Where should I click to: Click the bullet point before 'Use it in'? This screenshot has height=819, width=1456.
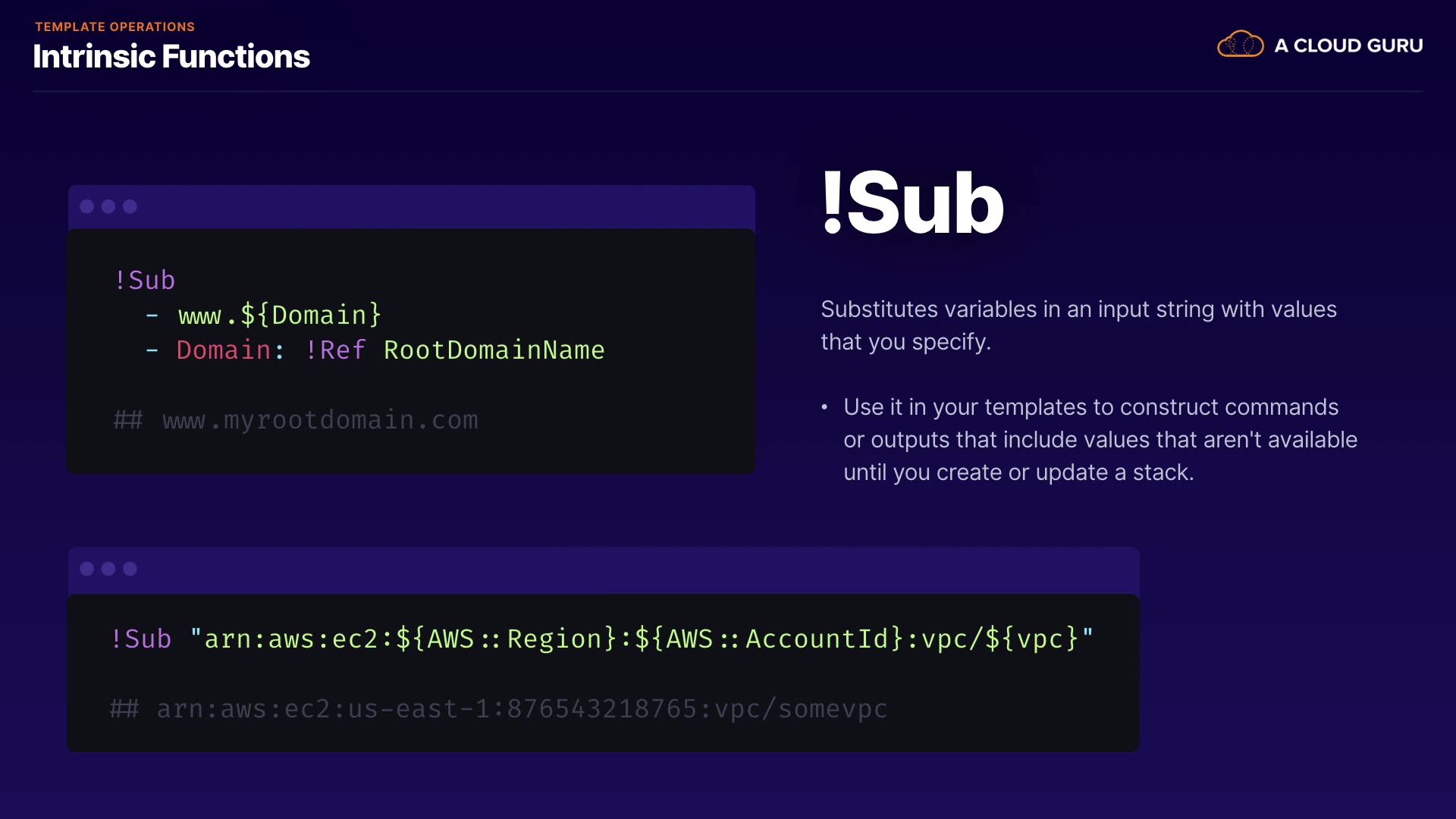coord(824,407)
